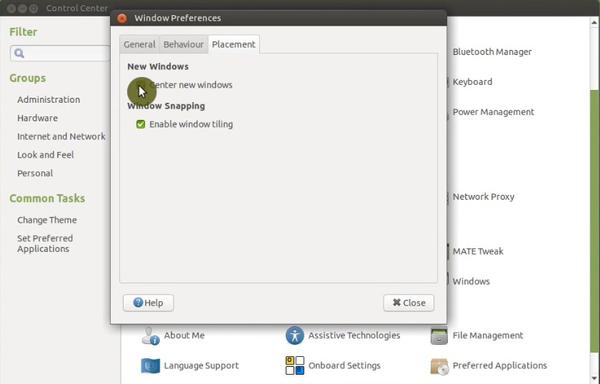
Task: Click the Filter search field in Control Center
Action: [x=60, y=53]
